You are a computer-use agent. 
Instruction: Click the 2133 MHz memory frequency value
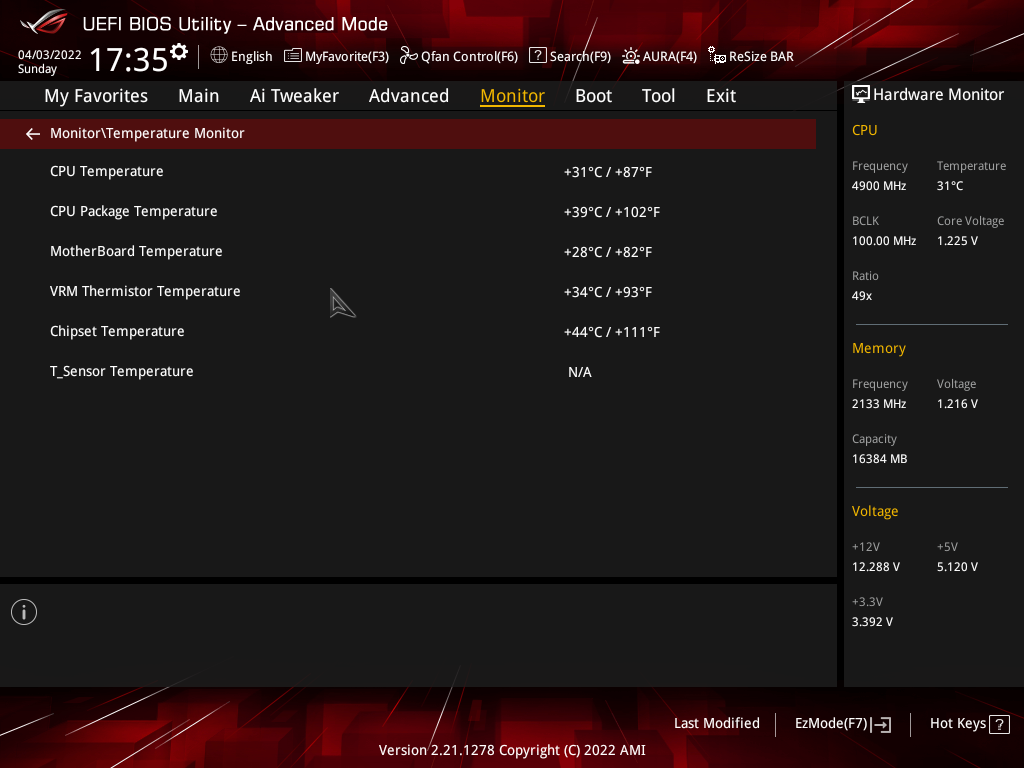(x=879, y=404)
